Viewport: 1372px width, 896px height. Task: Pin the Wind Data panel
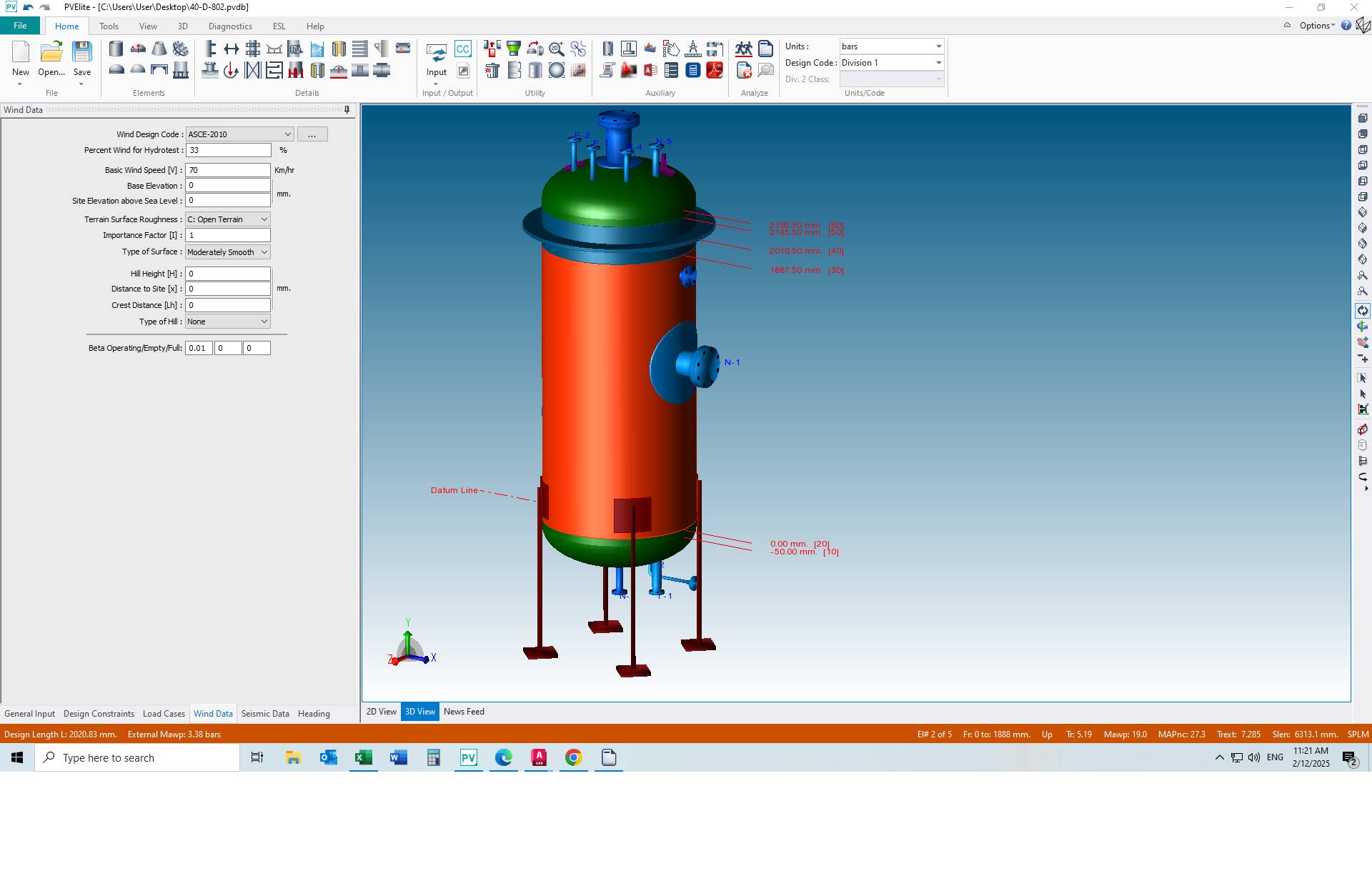tap(347, 109)
